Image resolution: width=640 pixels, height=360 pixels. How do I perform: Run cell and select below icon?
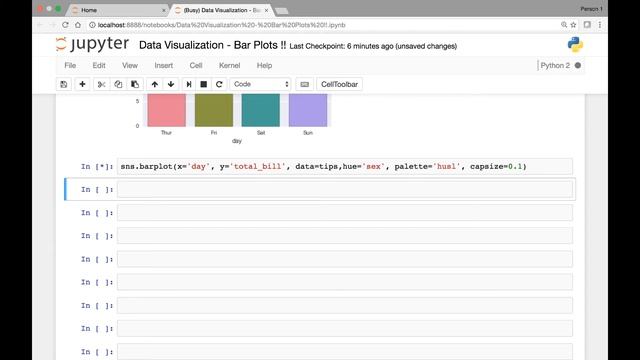(x=189, y=84)
